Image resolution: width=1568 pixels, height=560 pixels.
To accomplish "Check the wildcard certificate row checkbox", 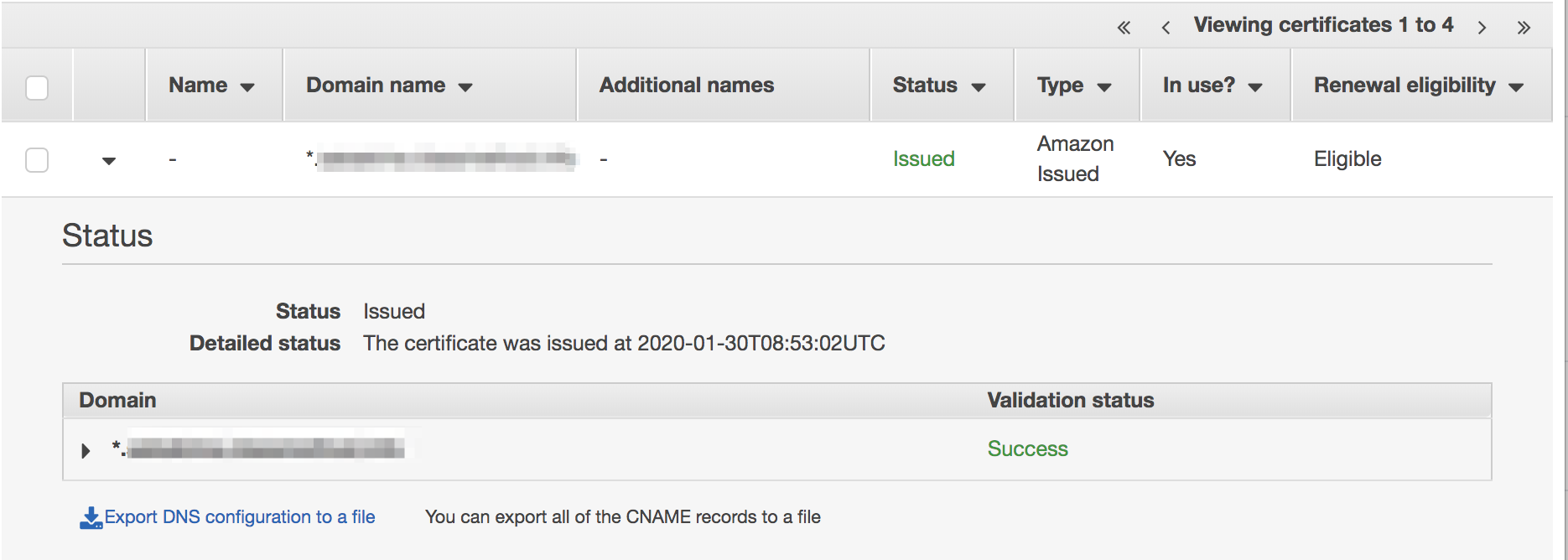I will pyautogui.click(x=37, y=159).
